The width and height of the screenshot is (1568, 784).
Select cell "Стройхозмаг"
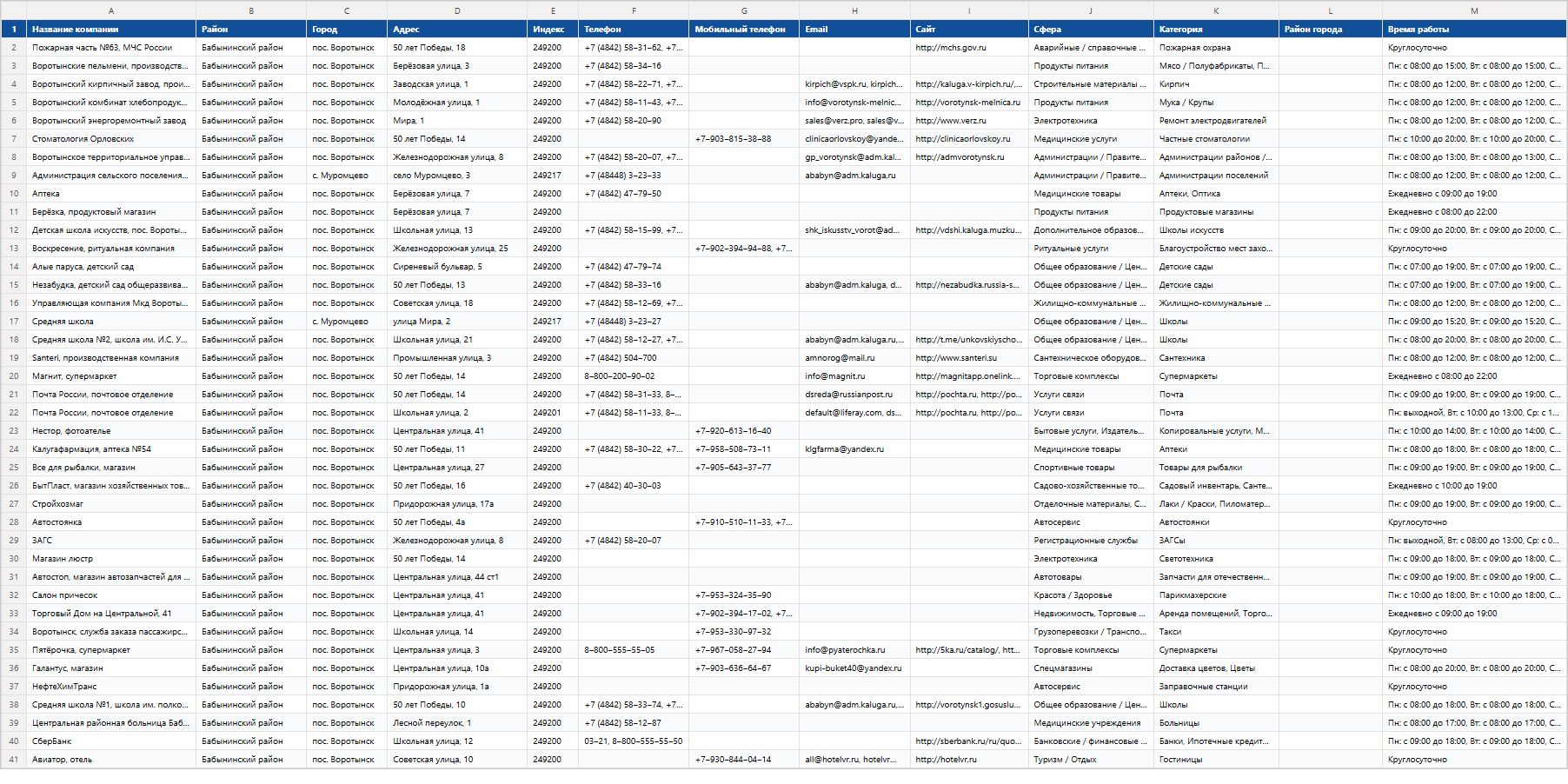pos(111,504)
